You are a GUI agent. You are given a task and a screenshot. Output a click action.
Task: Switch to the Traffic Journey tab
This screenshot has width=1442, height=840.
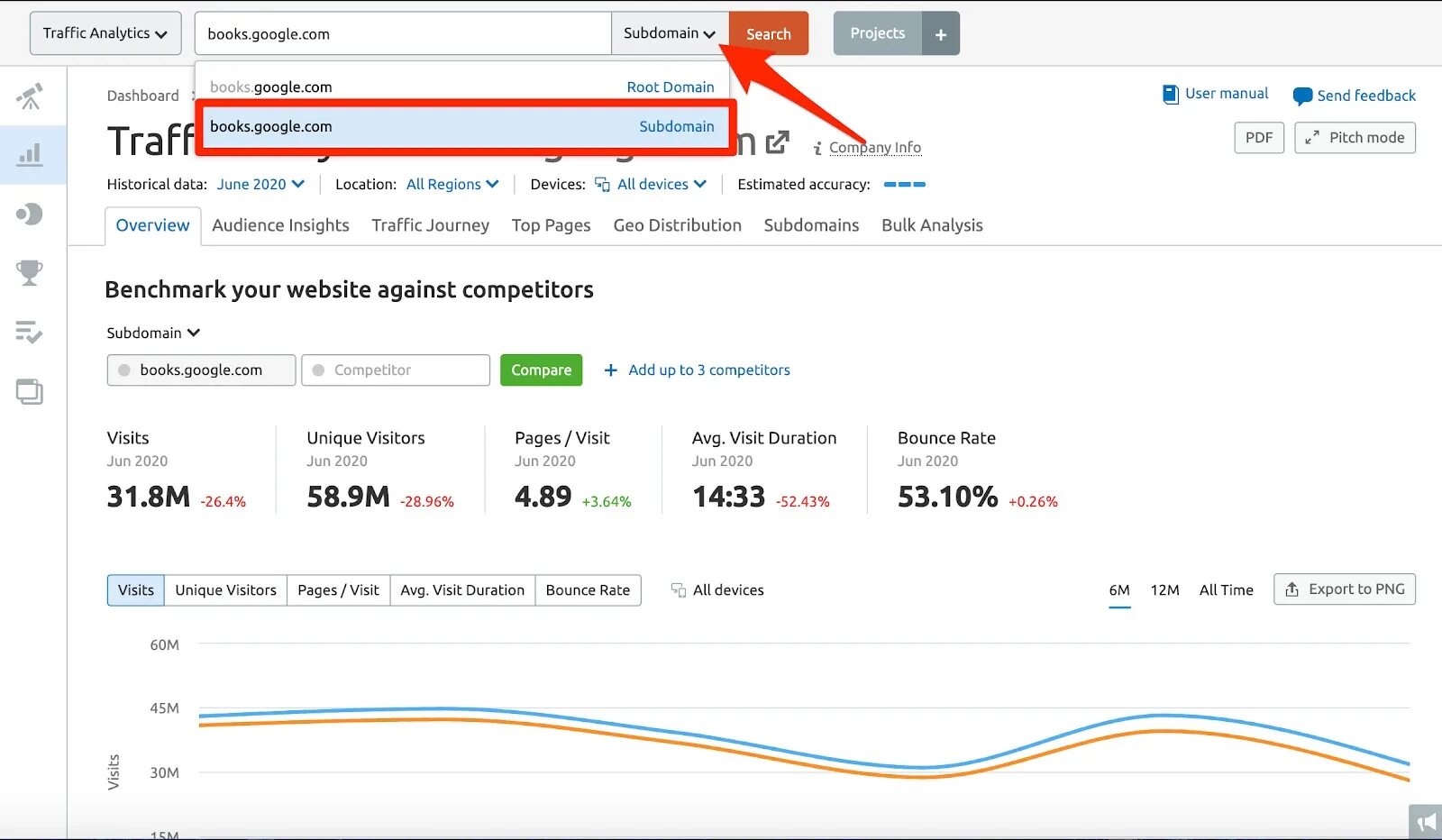430,225
